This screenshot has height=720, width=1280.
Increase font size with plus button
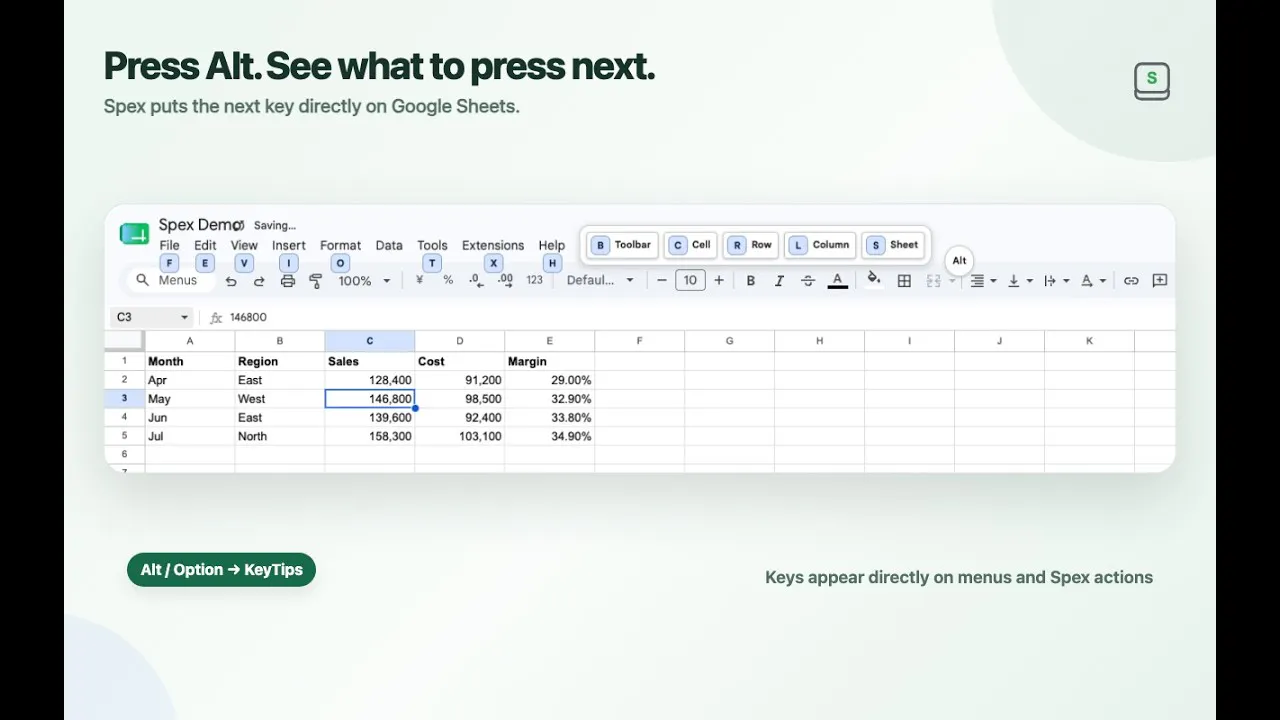coord(718,281)
